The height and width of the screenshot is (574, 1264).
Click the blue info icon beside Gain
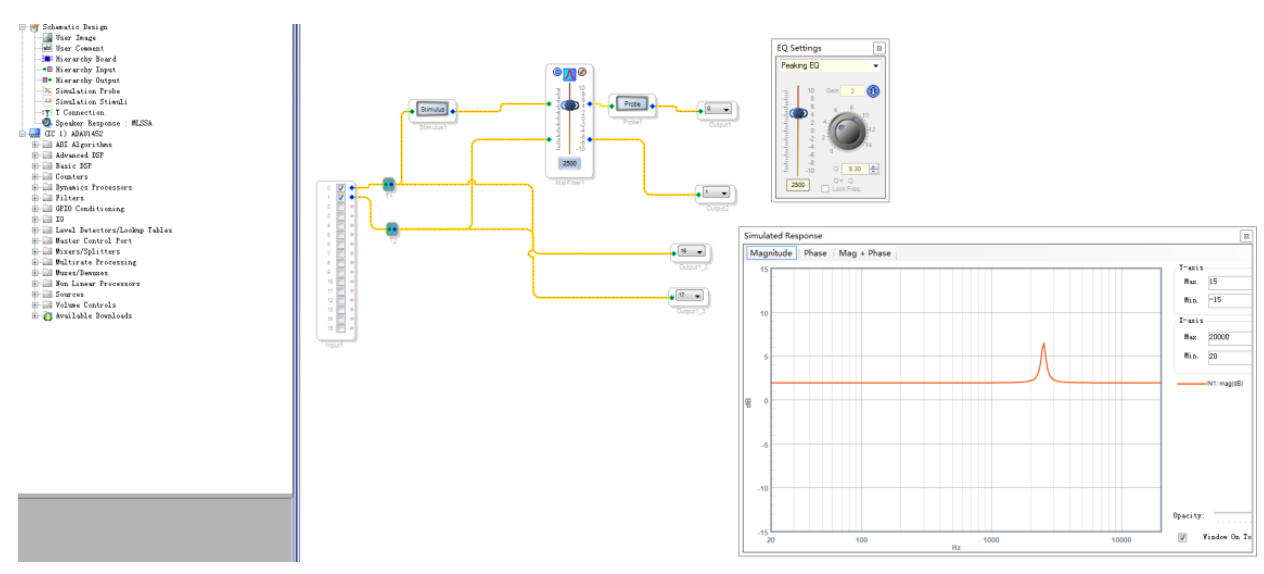[x=872, y=91]
